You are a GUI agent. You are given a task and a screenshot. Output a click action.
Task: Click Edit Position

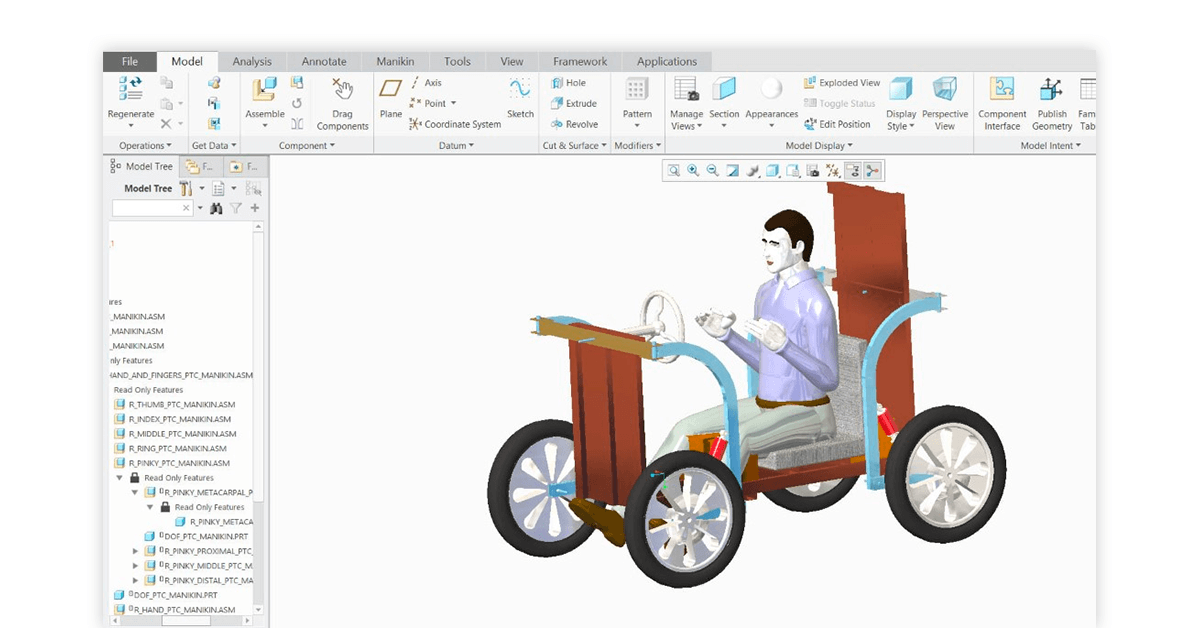tap(837, 124)
